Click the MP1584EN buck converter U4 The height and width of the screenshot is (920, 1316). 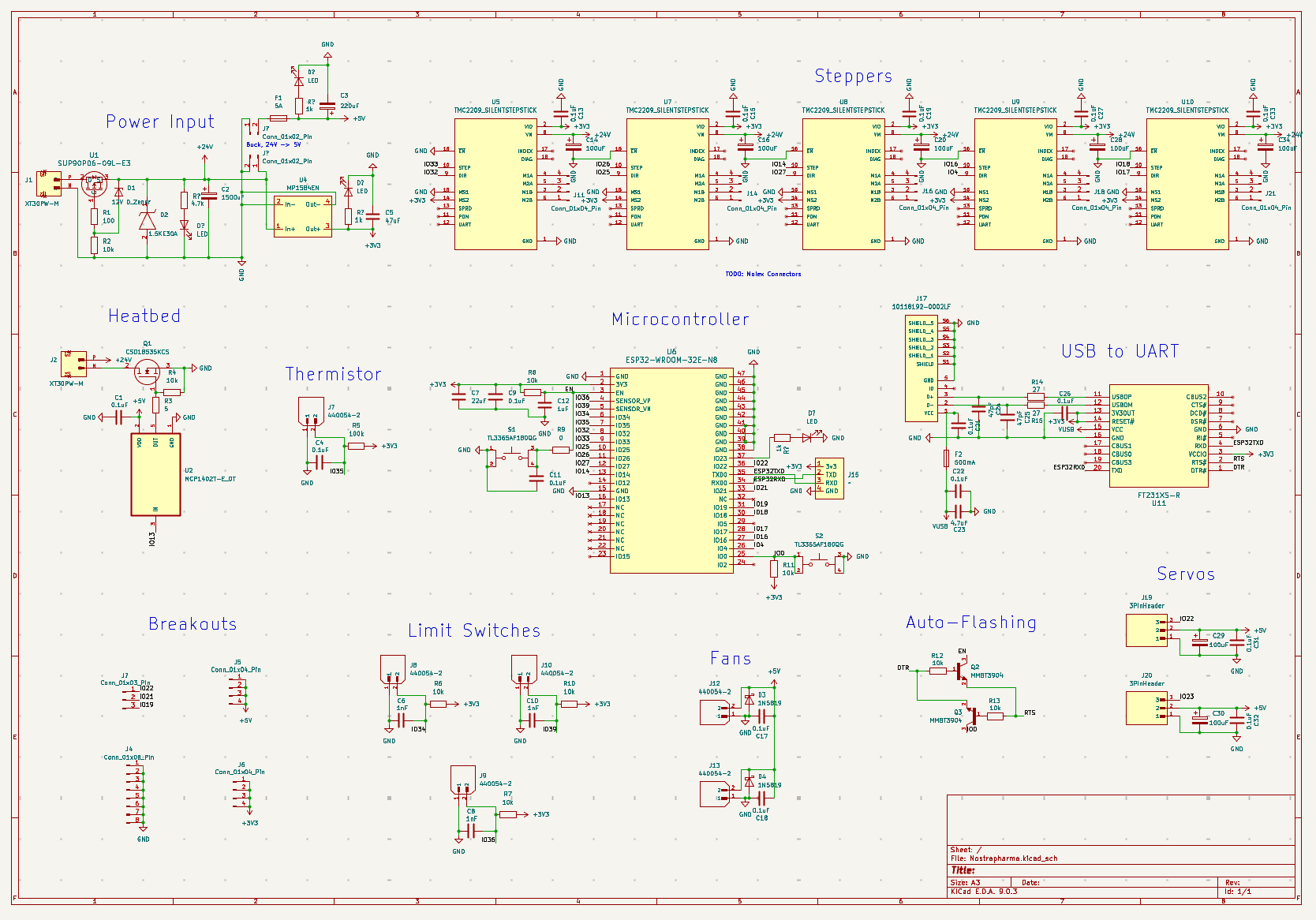click(x=304, y=217)
